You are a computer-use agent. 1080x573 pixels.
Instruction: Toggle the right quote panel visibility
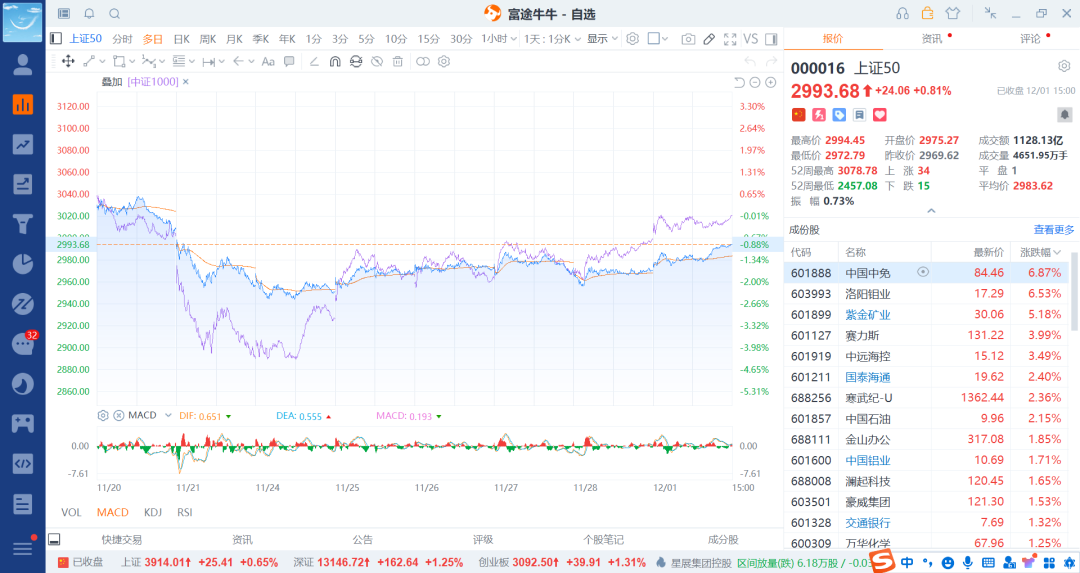click(x=771, y=39)
